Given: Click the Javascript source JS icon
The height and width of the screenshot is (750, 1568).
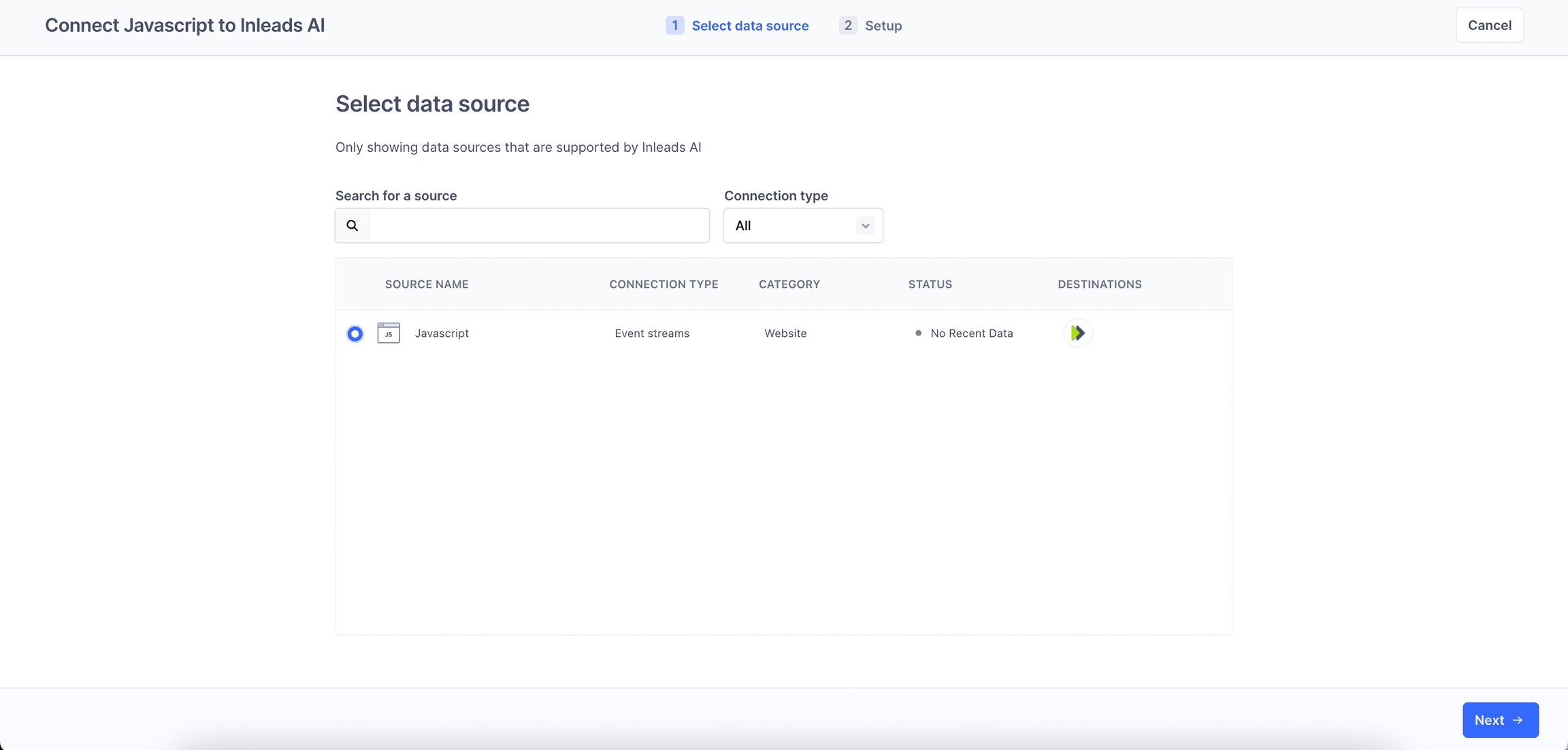Looking at the screenshot, I should pyautogui.click(x=389, y=333).
